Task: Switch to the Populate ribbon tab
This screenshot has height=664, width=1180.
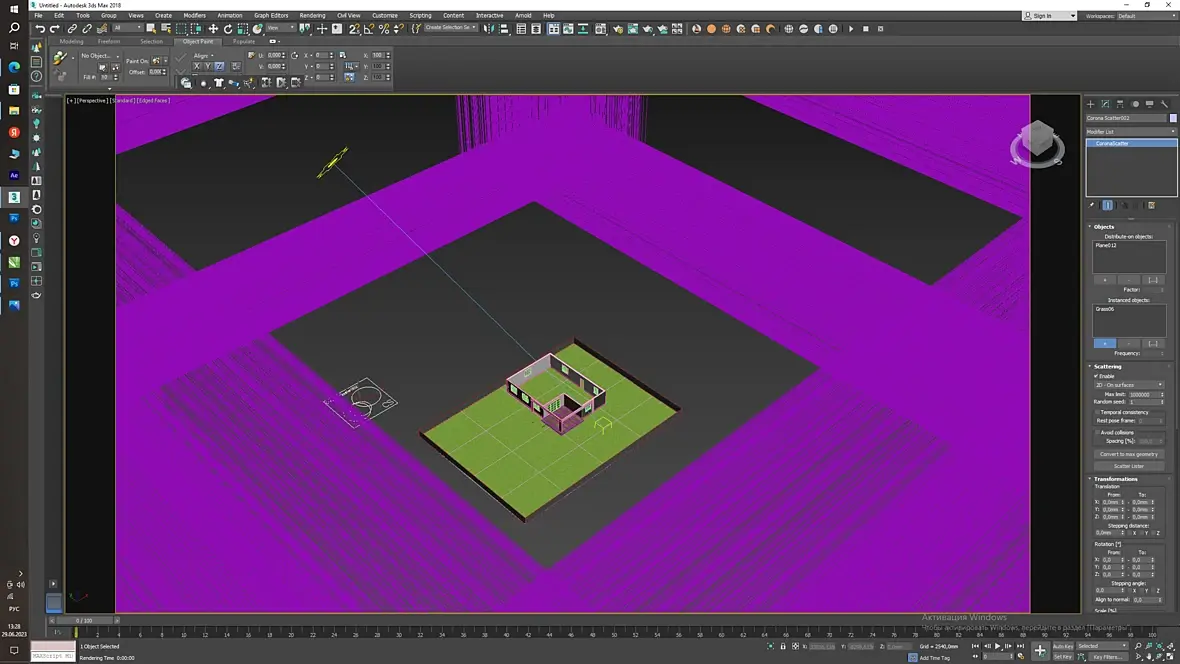Action: point(244,41)
